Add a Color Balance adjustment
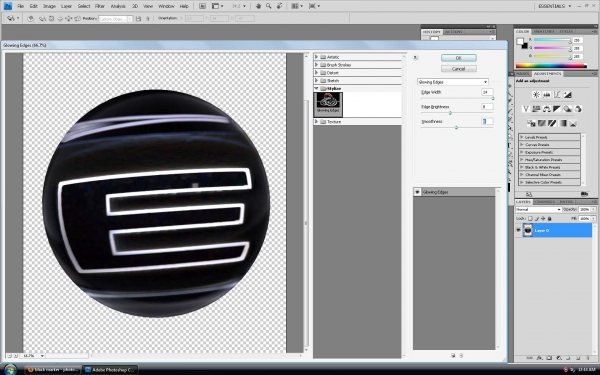The width and height of the screenshot is (600, 375). 547,109
